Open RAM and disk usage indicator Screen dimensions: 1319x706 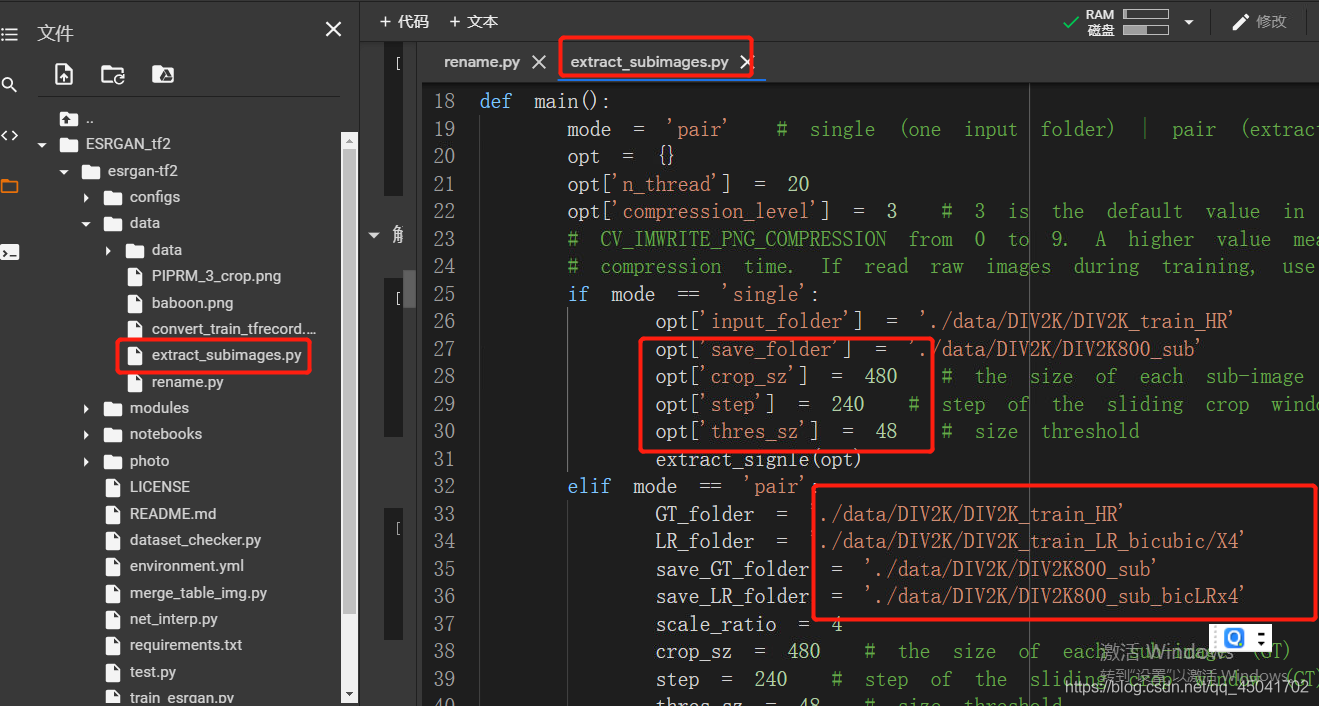1128,22
